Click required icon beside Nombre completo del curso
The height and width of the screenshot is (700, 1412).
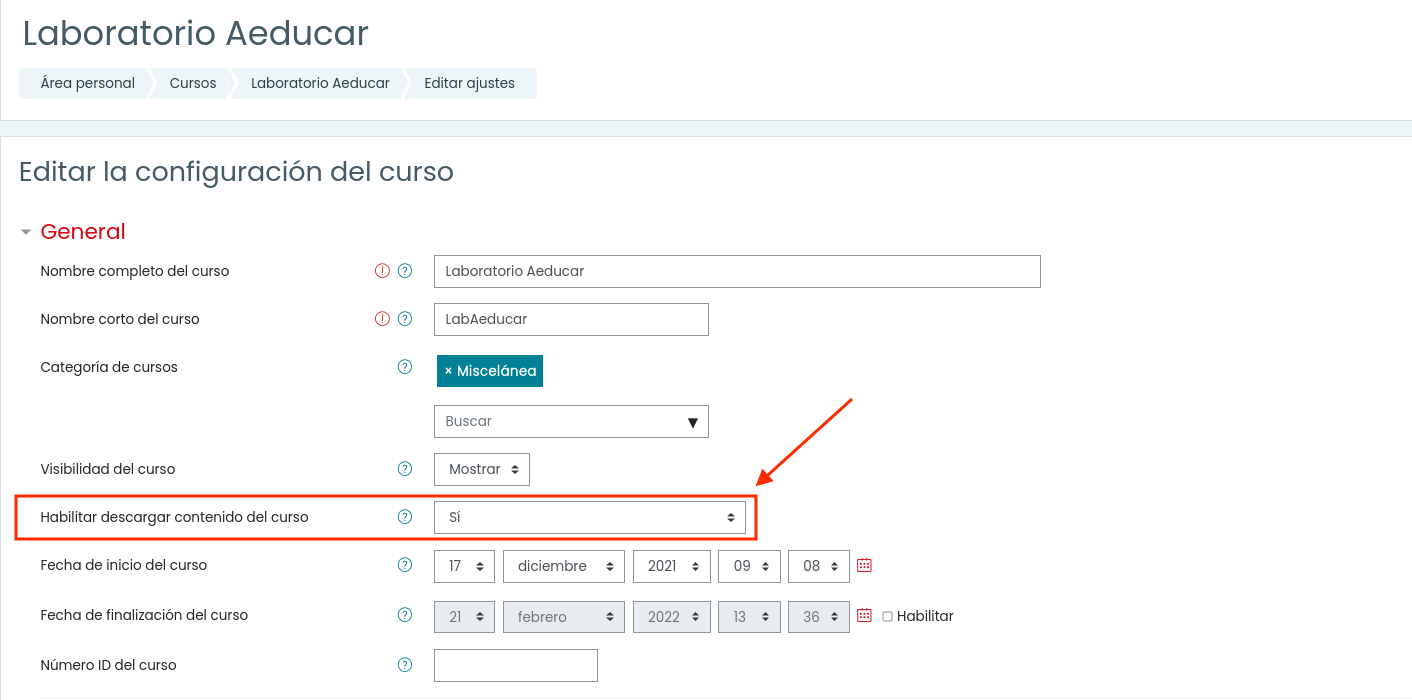click(382, 271)
